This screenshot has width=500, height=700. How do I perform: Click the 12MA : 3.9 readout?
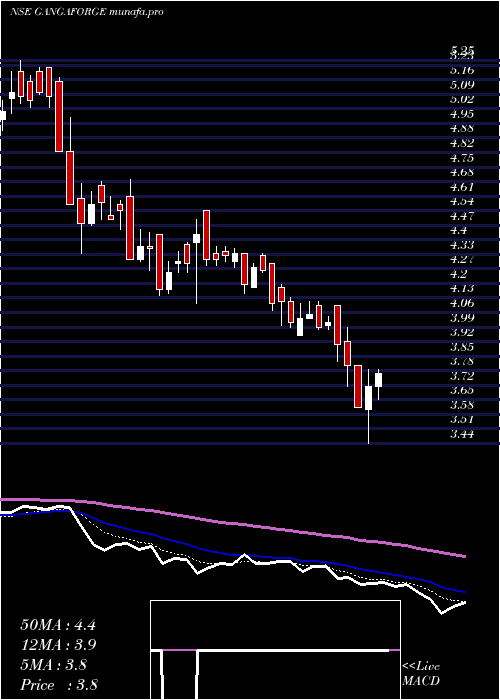59,645
